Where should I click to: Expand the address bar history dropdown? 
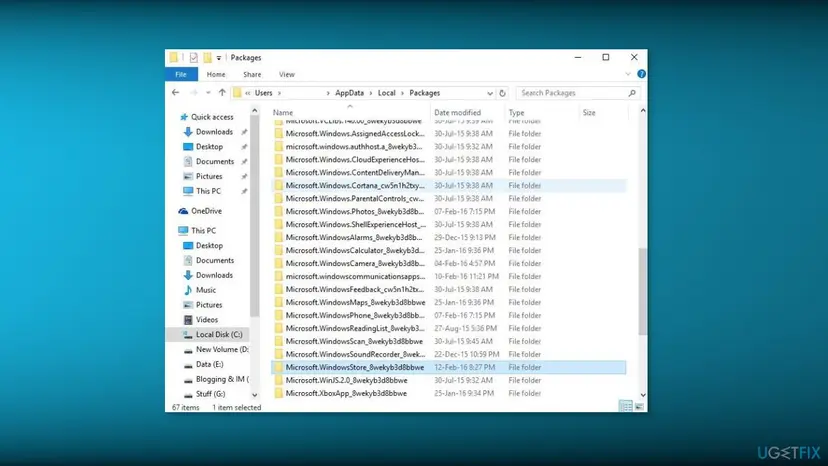tap(490, 93)
